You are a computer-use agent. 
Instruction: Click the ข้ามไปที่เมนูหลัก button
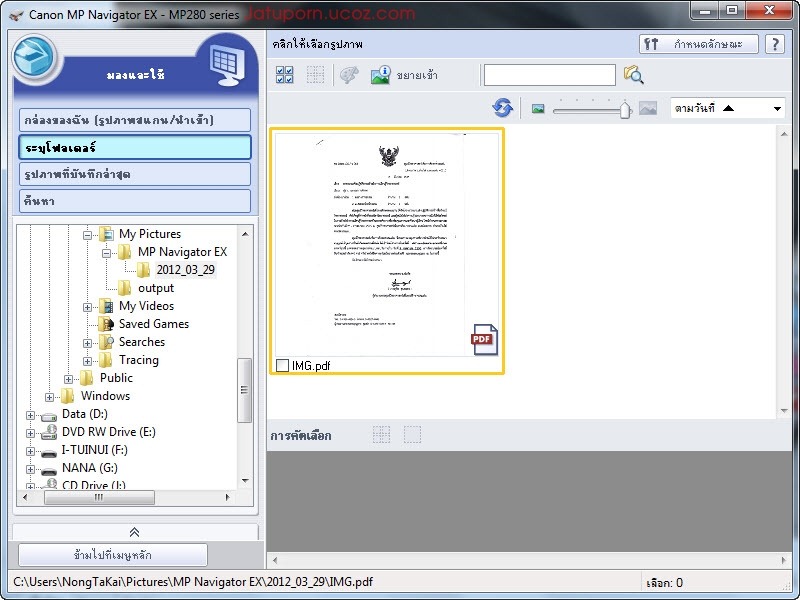click(113, 555)
